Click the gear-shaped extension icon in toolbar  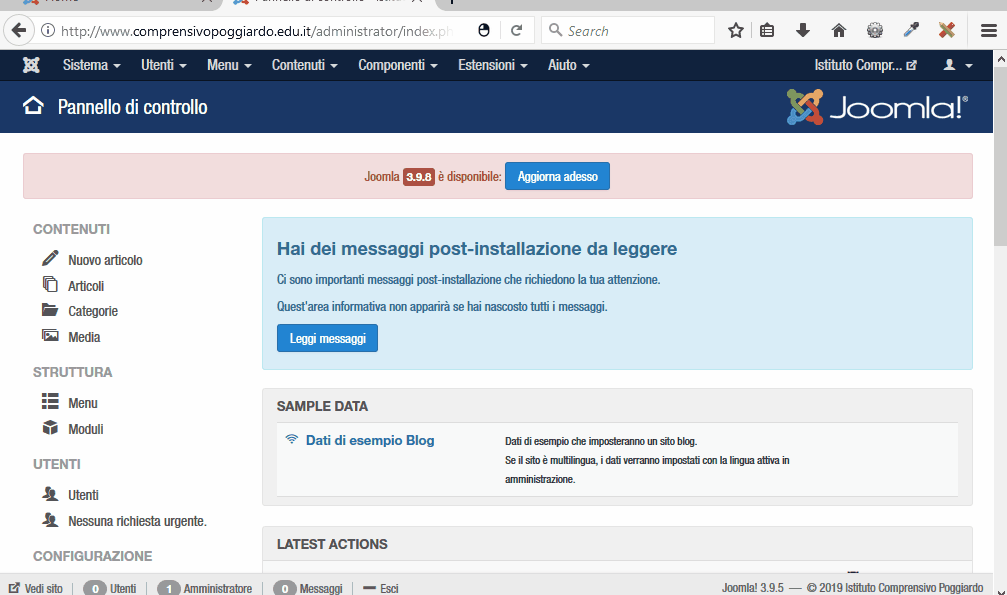(875, 30)
